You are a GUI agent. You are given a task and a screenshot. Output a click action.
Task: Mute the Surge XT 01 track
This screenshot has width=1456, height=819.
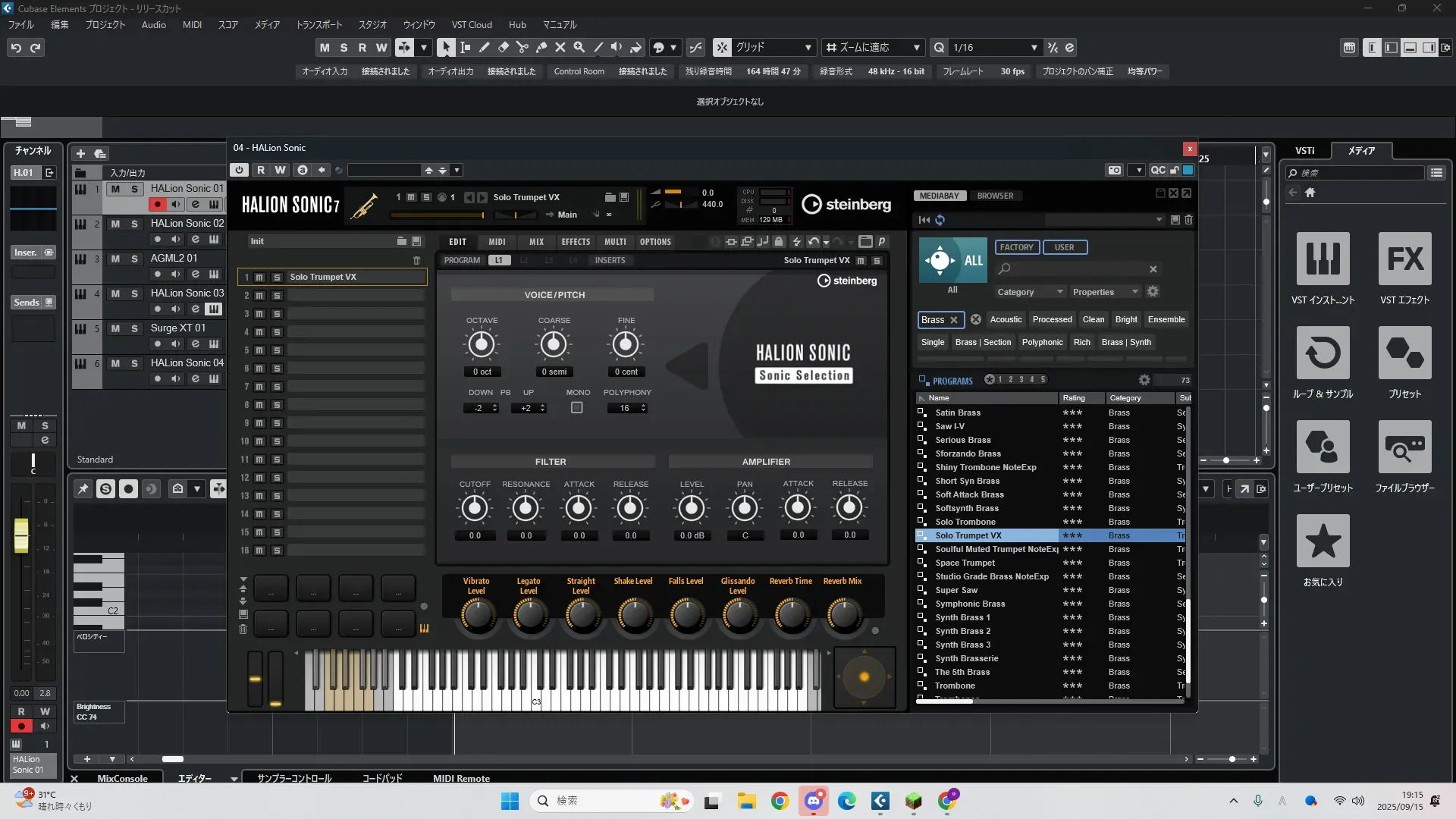pyautogui.click(x=115, y=328)
